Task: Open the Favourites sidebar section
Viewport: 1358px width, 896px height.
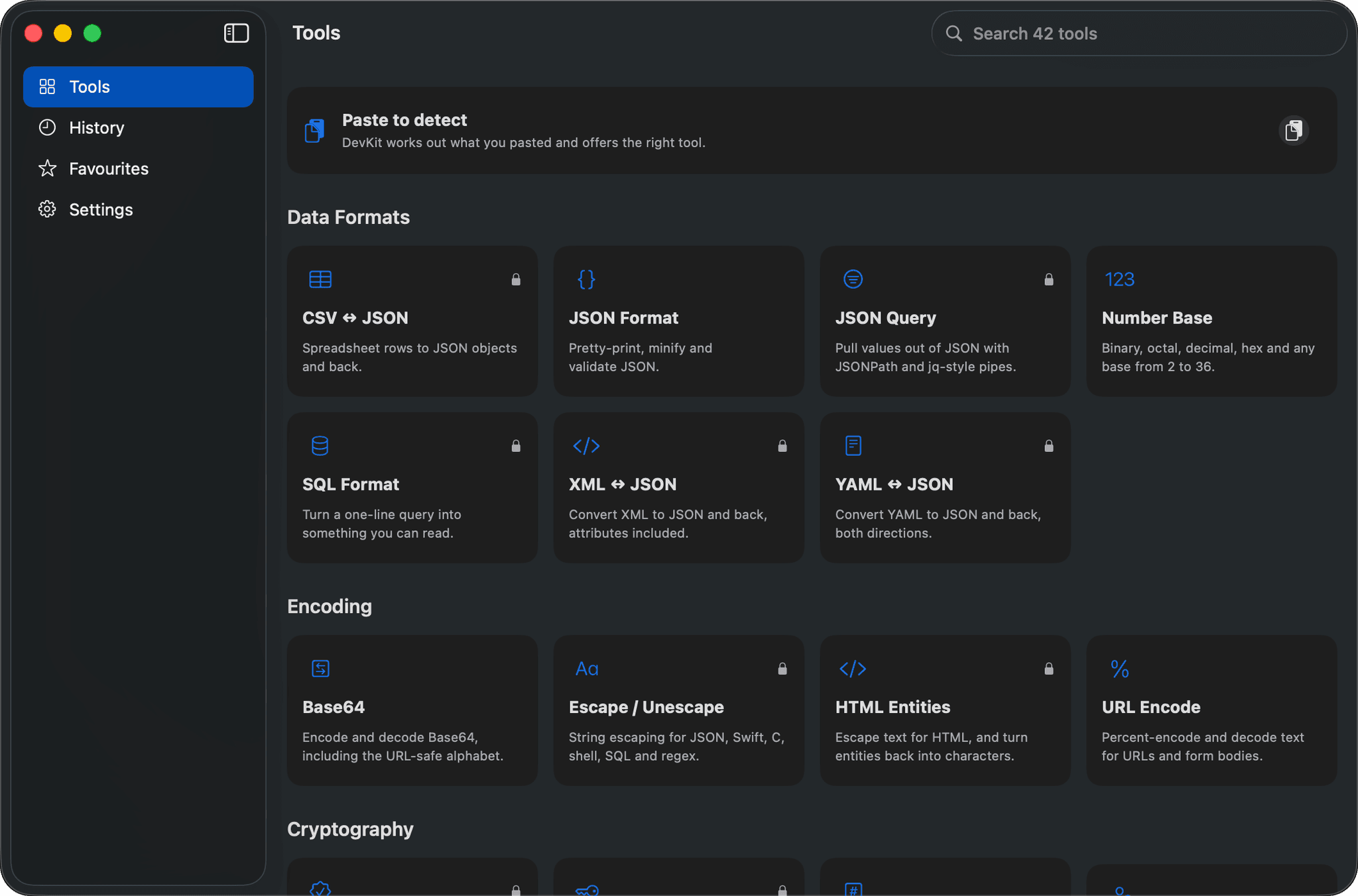Action: coord(138,169)
